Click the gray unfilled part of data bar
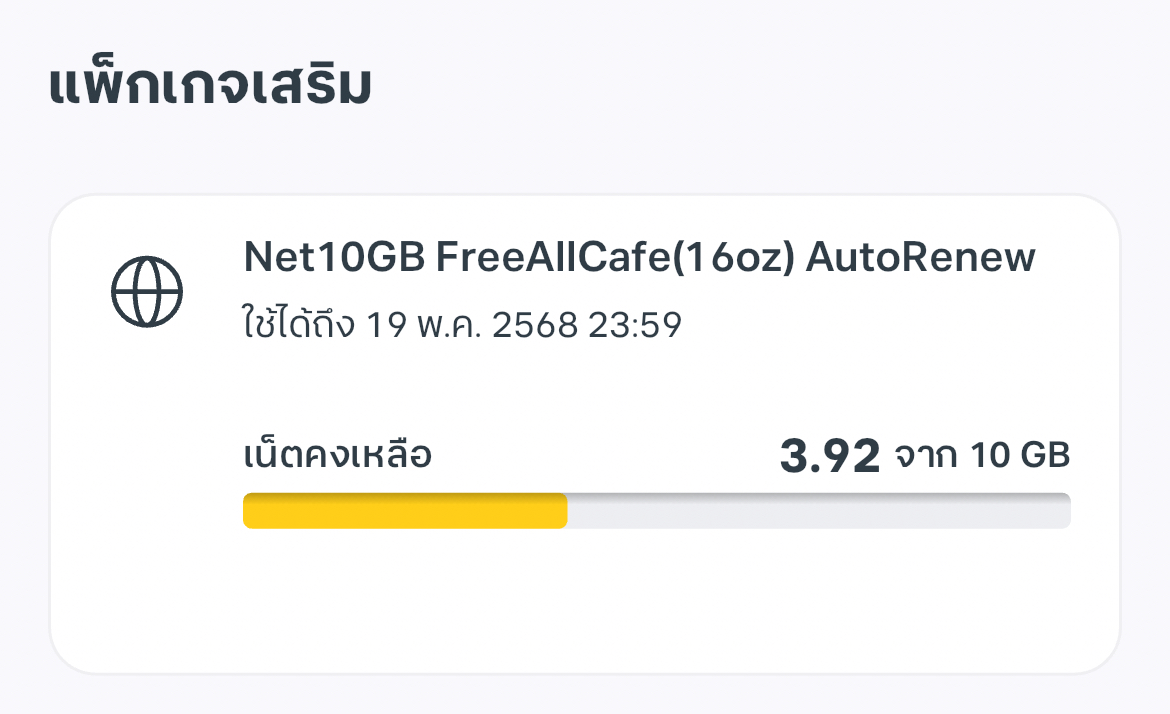The image size is (1170, 714). tap(818, 510)
